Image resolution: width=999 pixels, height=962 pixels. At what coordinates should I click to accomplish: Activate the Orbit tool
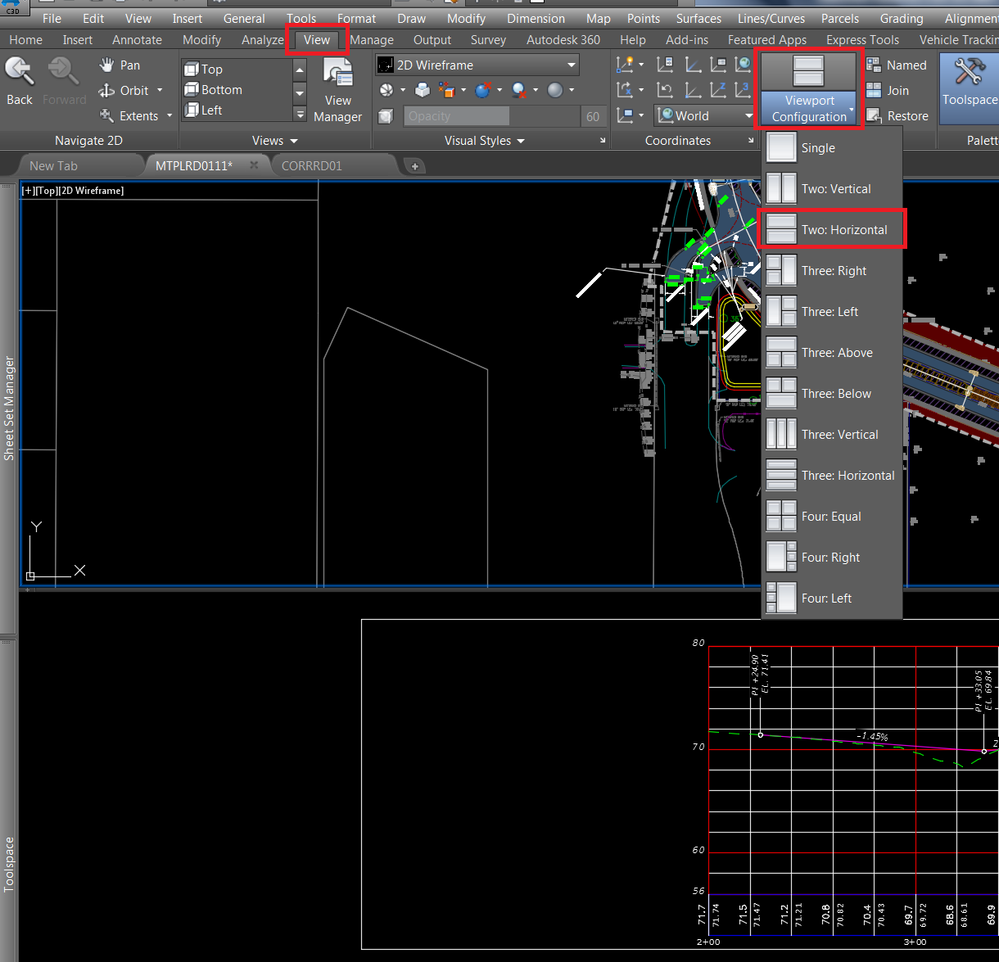(126, 89)
